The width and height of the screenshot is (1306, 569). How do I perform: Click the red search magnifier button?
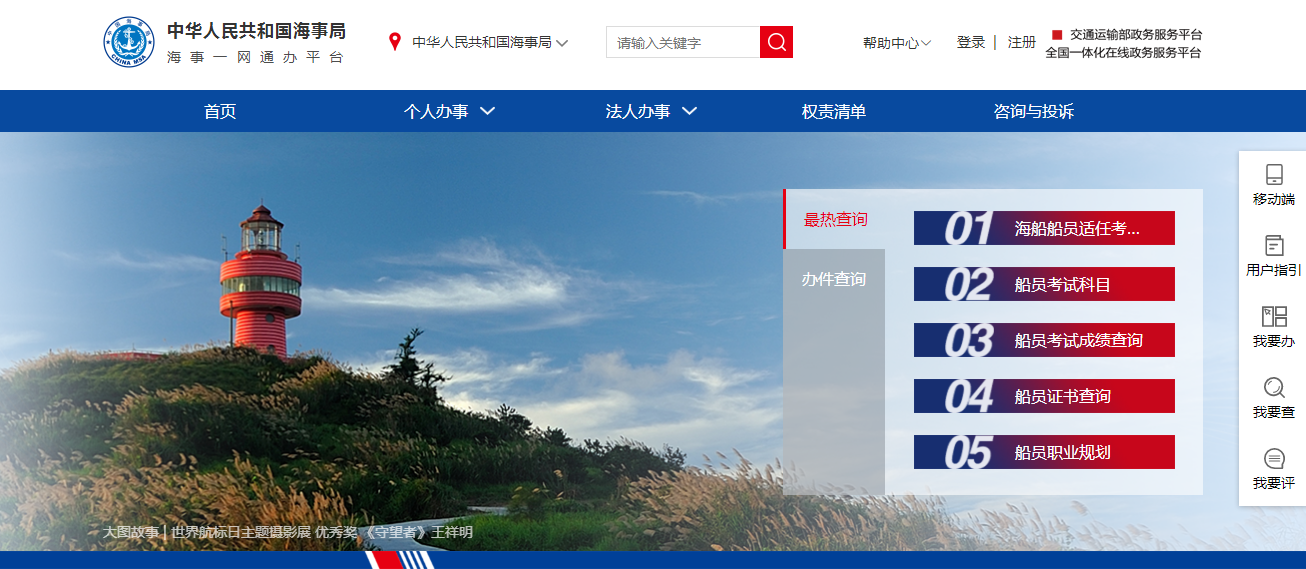click(776, 42)
